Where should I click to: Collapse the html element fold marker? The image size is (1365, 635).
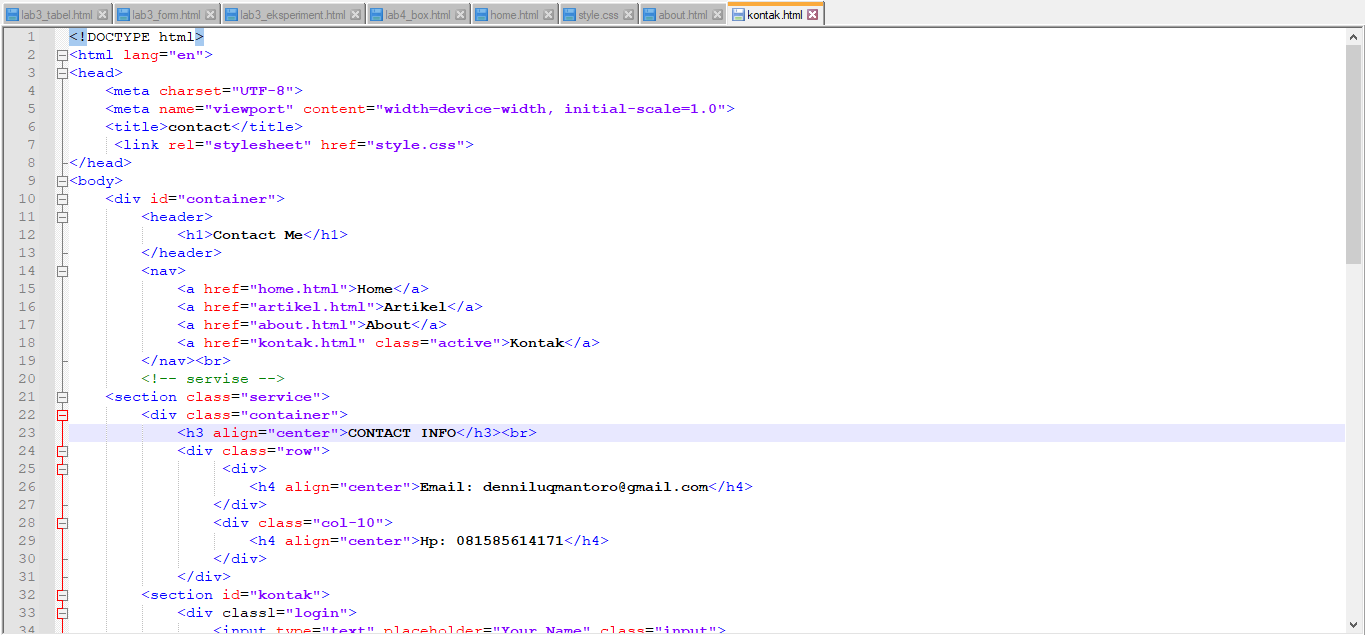62,54
